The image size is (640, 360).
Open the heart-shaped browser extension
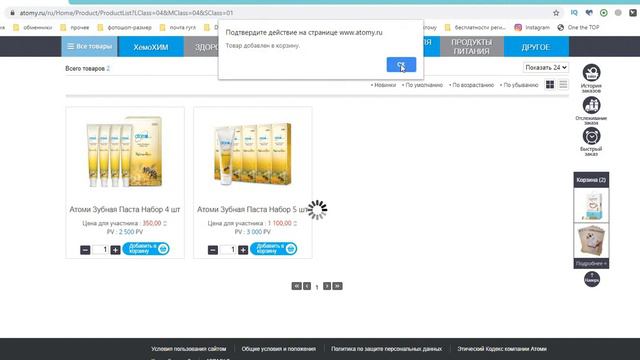pyautogui.click(x=589, y=13)
